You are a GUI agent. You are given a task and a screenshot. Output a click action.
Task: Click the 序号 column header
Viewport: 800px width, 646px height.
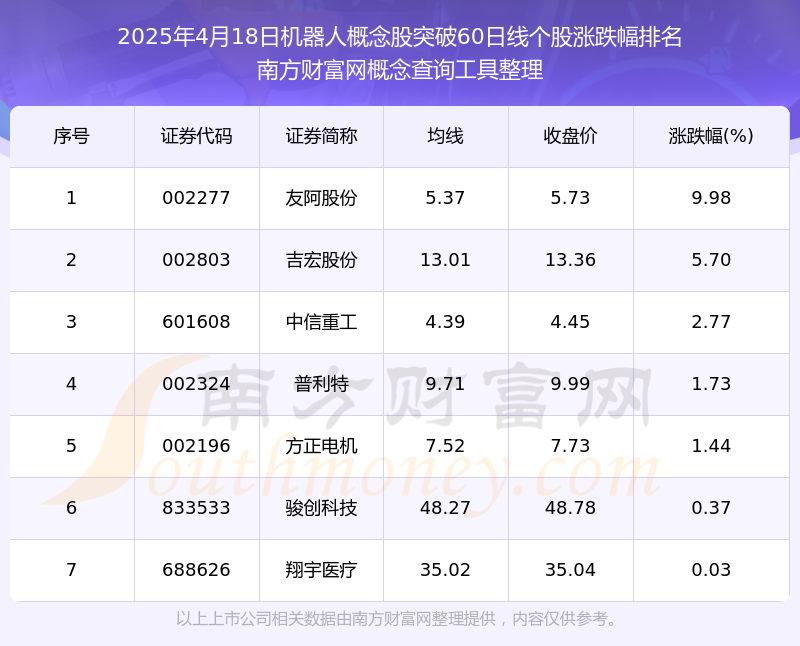71,136
